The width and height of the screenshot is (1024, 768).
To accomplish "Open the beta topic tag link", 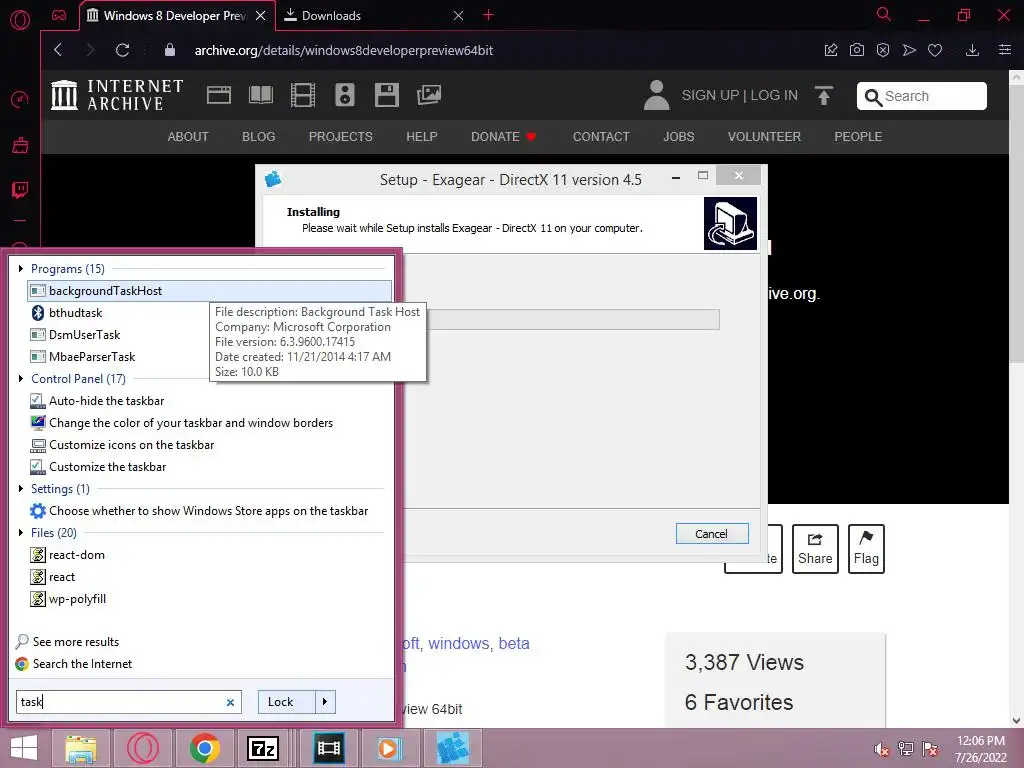I will (x=514, y=643).
